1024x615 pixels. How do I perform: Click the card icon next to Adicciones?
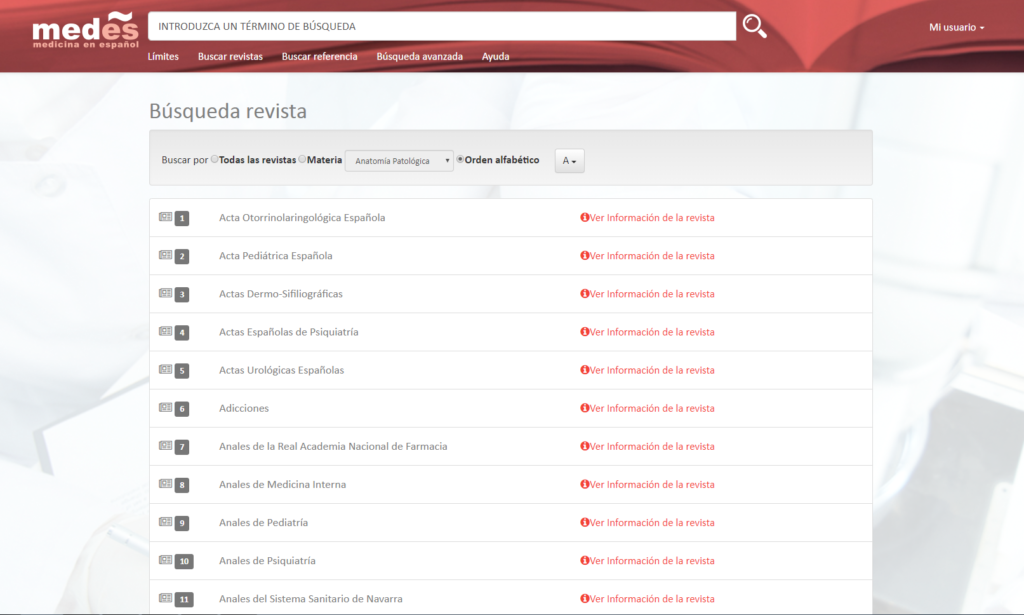click(165, 407)
